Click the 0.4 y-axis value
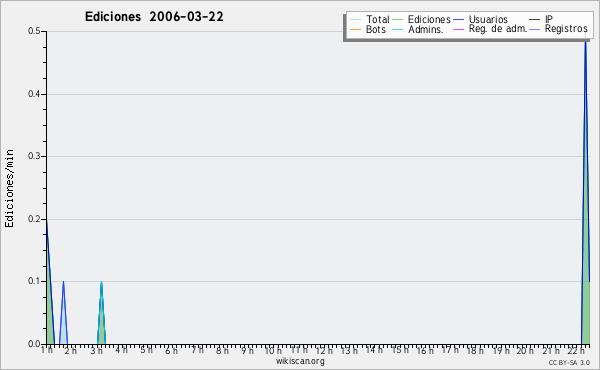The width and height of the screenshot is (600, 370). point(34,94)
